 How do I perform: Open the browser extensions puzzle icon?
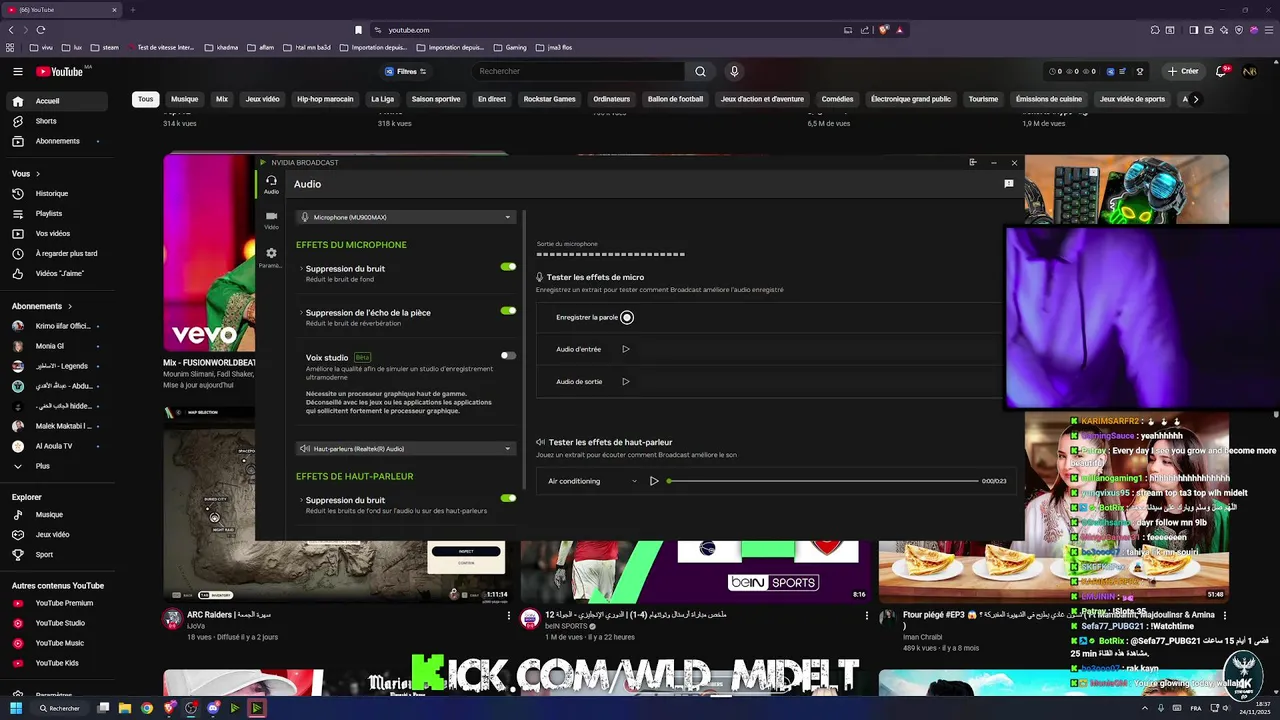pos(1155,30)
